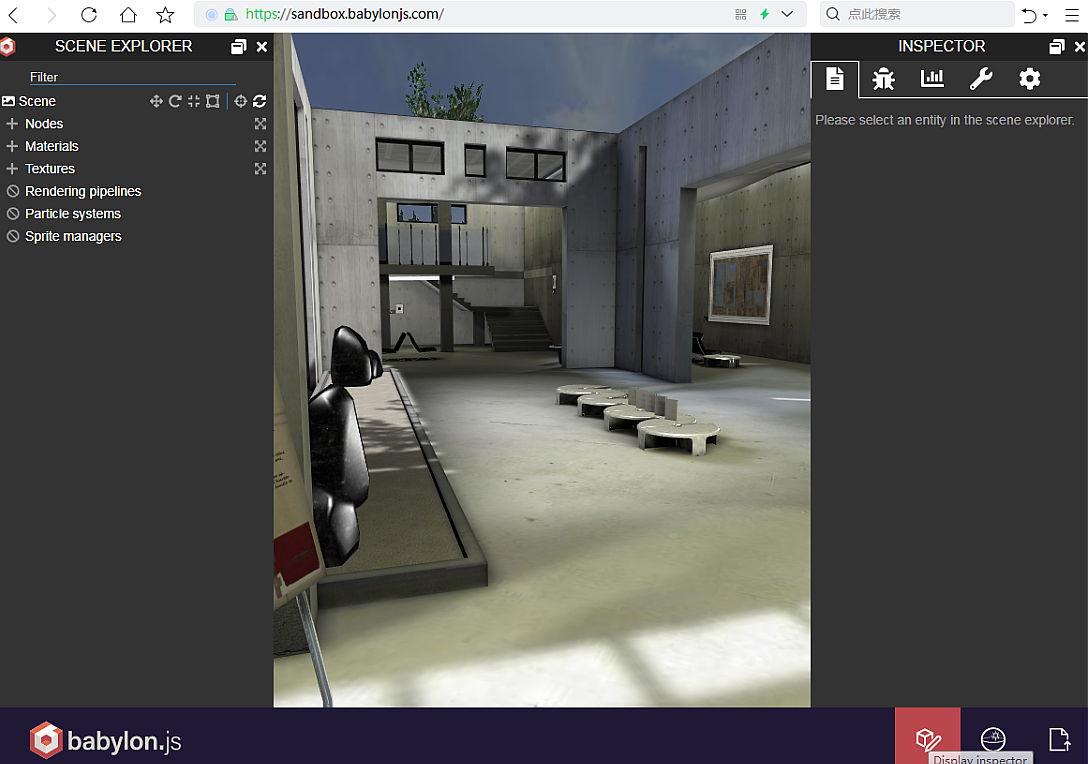This screenshot has height=764, width=1088.
Task: Open the environment settings globe icon
Action: click(x=994, y=739)
